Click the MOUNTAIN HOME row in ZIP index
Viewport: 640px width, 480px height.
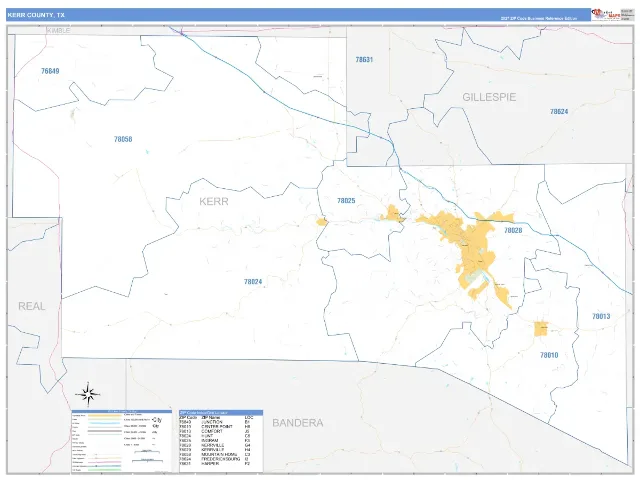click(x=215, y=455)
